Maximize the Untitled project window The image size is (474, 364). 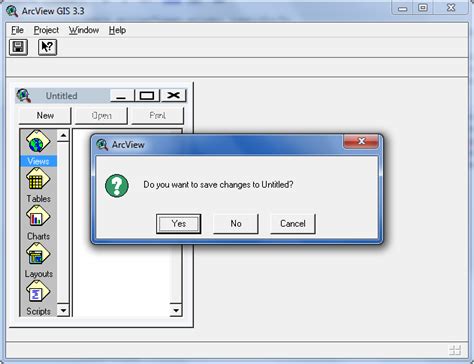(x=147, y=96)
